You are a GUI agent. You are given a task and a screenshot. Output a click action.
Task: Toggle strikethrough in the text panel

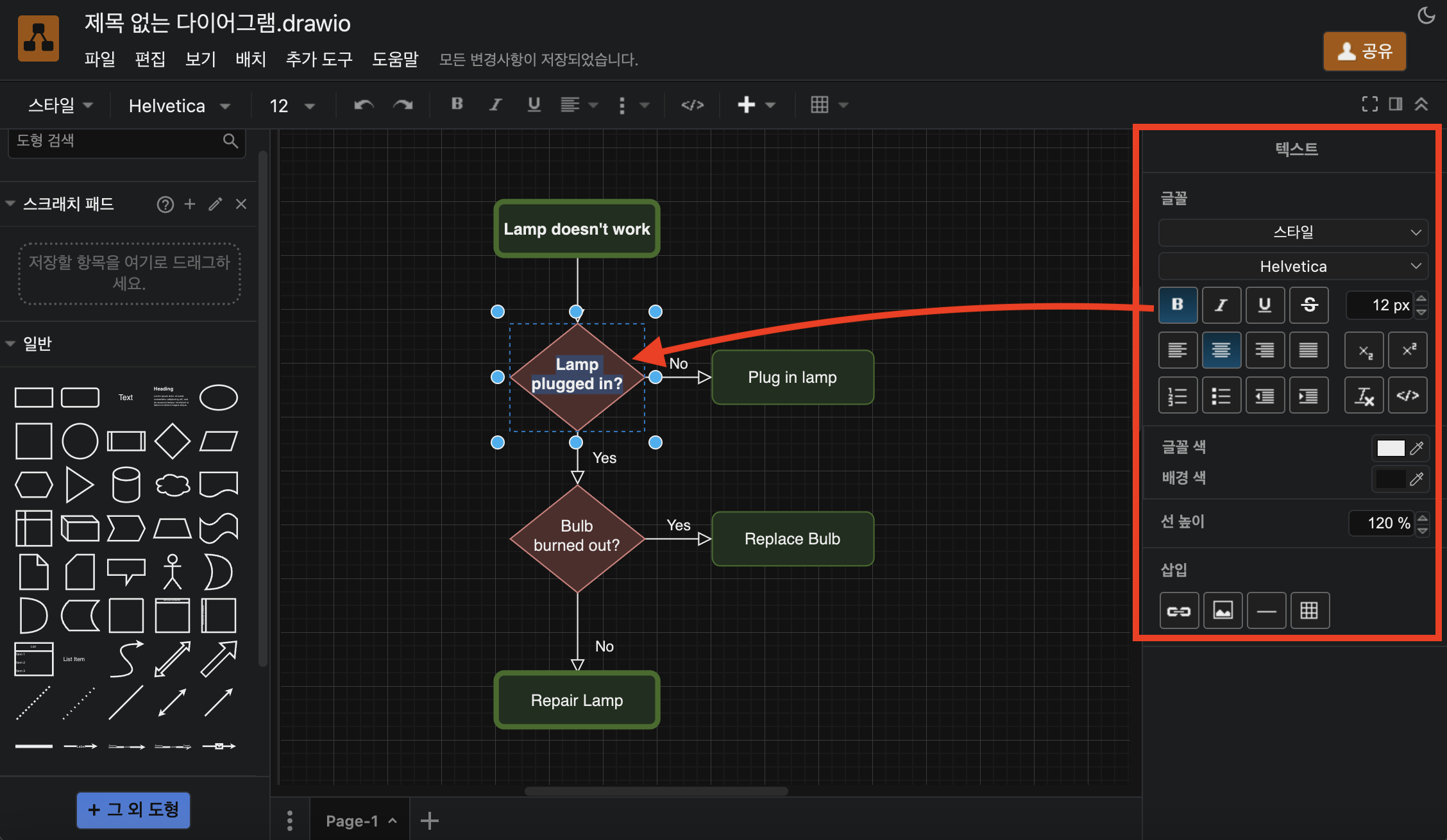1309,305
